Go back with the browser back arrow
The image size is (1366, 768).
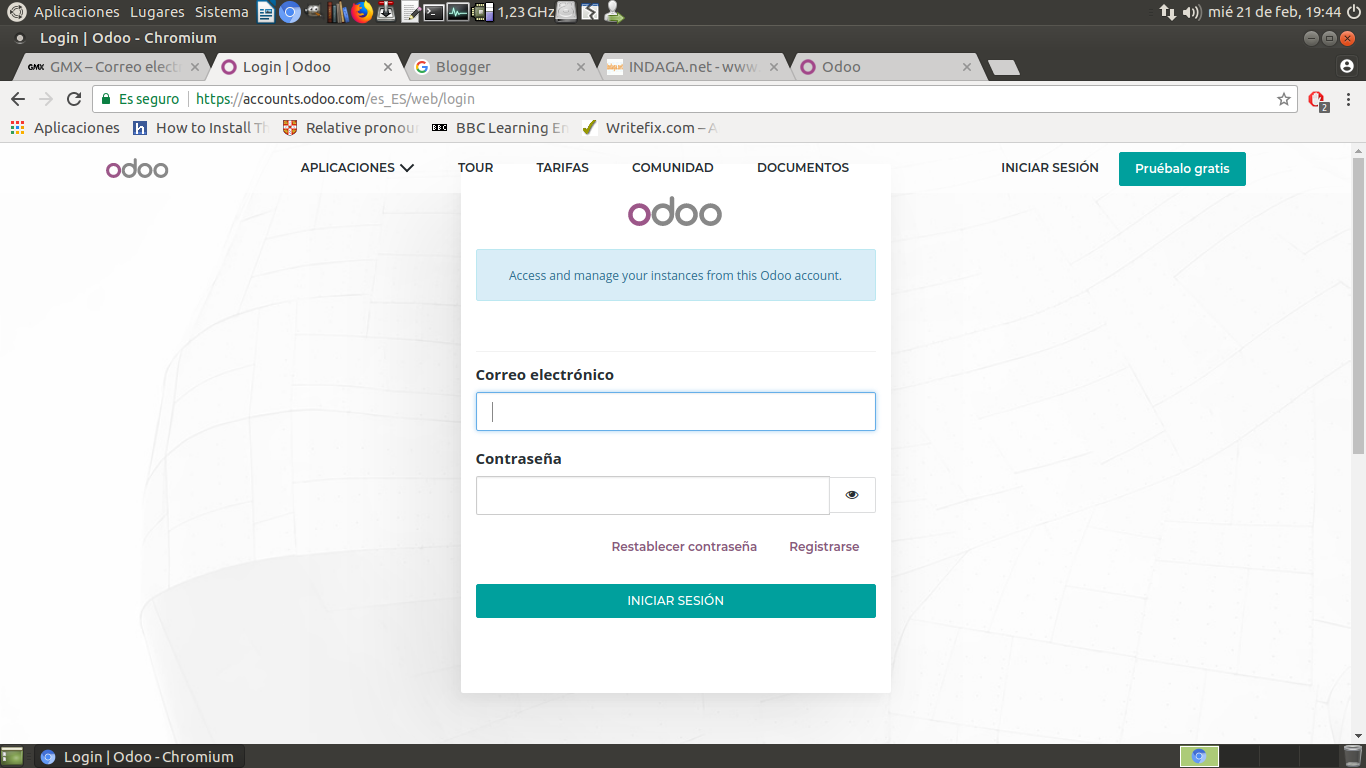tap(18, 99)
